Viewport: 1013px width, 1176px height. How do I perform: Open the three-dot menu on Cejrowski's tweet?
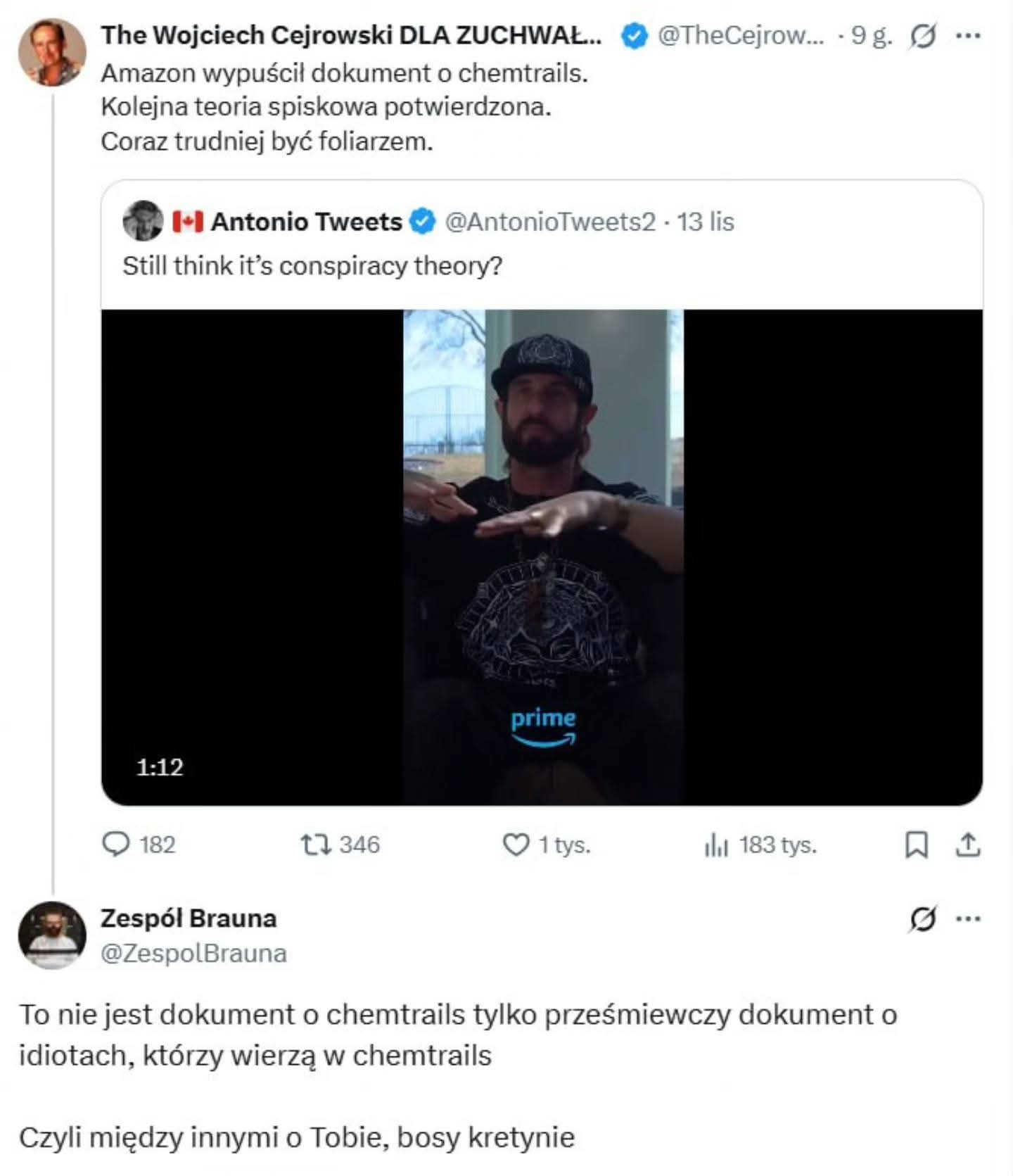point(969,35)
